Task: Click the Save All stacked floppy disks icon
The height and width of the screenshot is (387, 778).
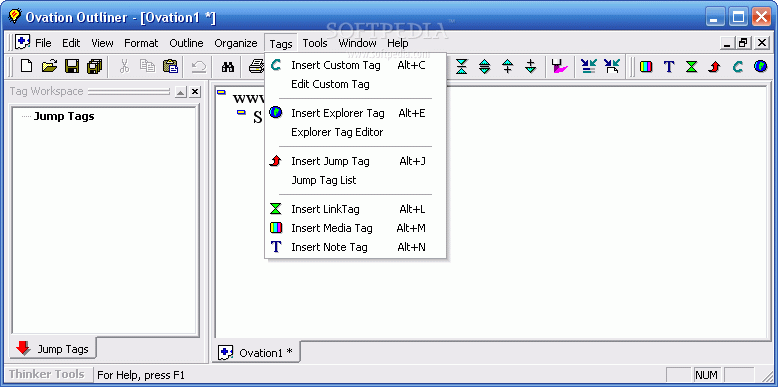Action: [x=95, y=66]
